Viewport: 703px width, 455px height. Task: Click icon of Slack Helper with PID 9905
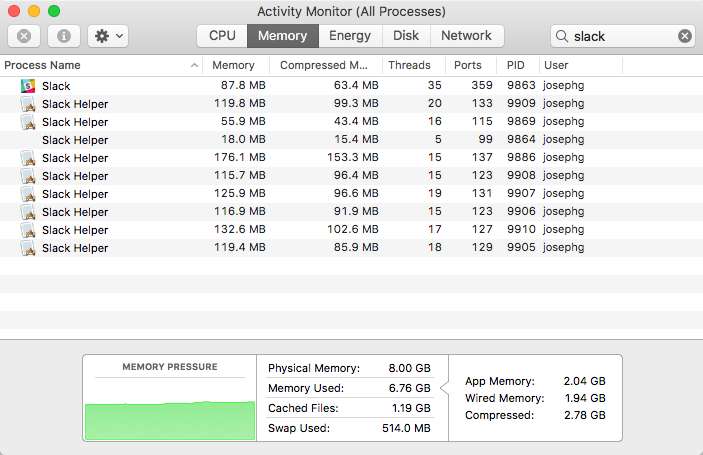coord(28,248)
